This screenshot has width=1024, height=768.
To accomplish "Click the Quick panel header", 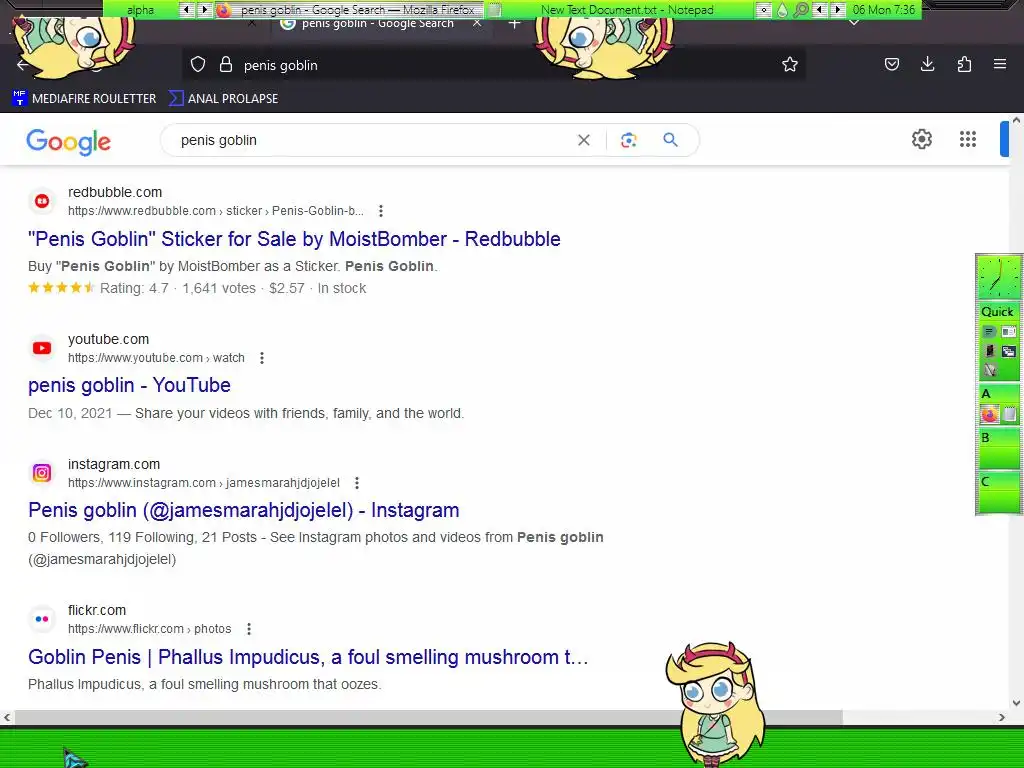I will coord(997,312).
